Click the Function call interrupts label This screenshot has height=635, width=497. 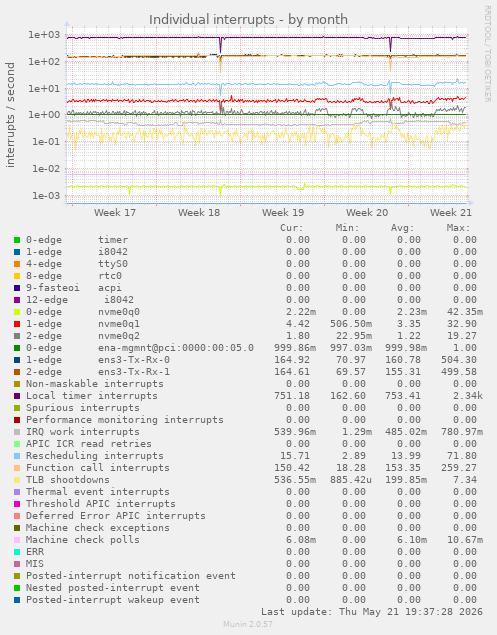[98, 468]
